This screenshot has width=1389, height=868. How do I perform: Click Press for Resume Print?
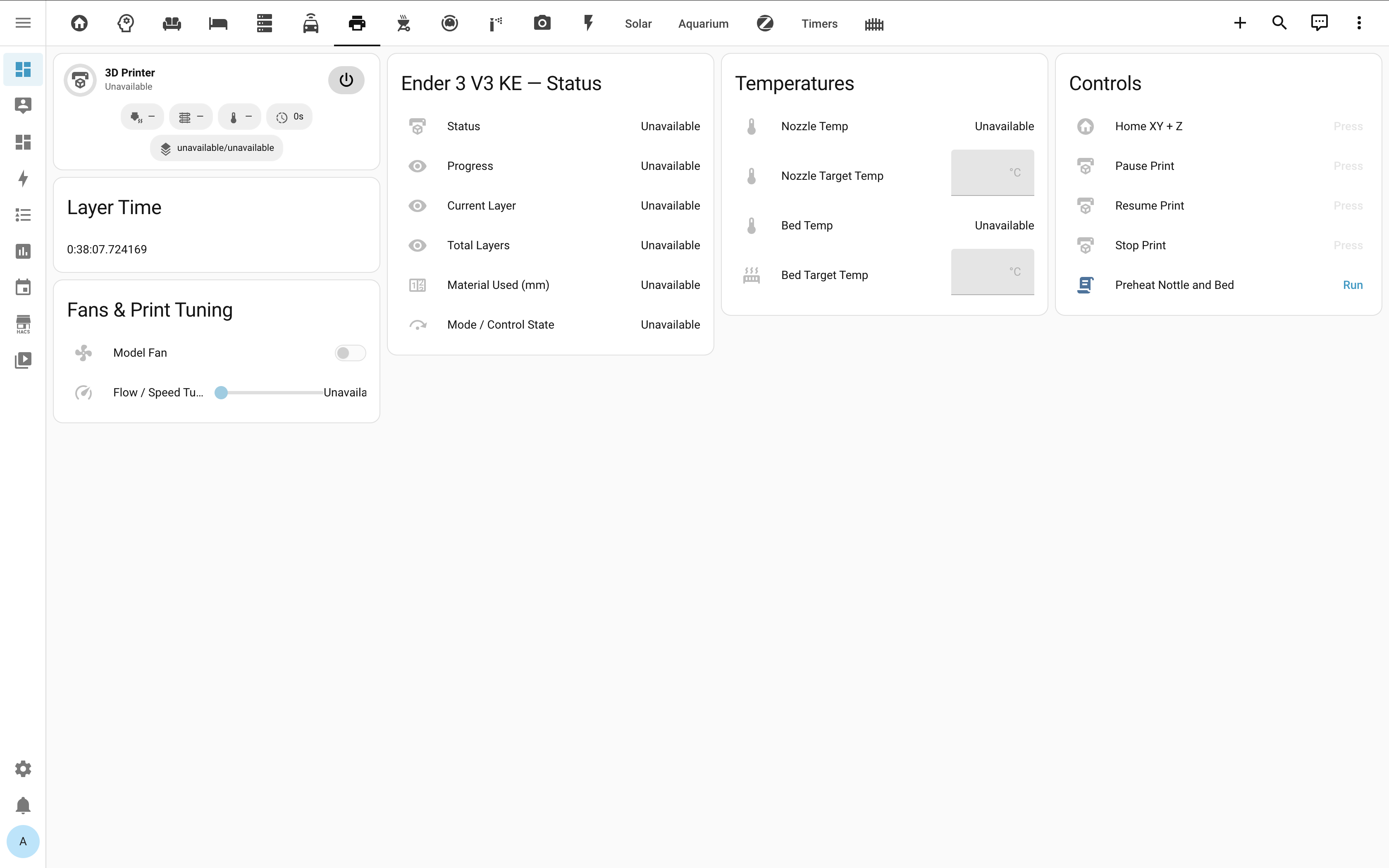(1348, 205)
